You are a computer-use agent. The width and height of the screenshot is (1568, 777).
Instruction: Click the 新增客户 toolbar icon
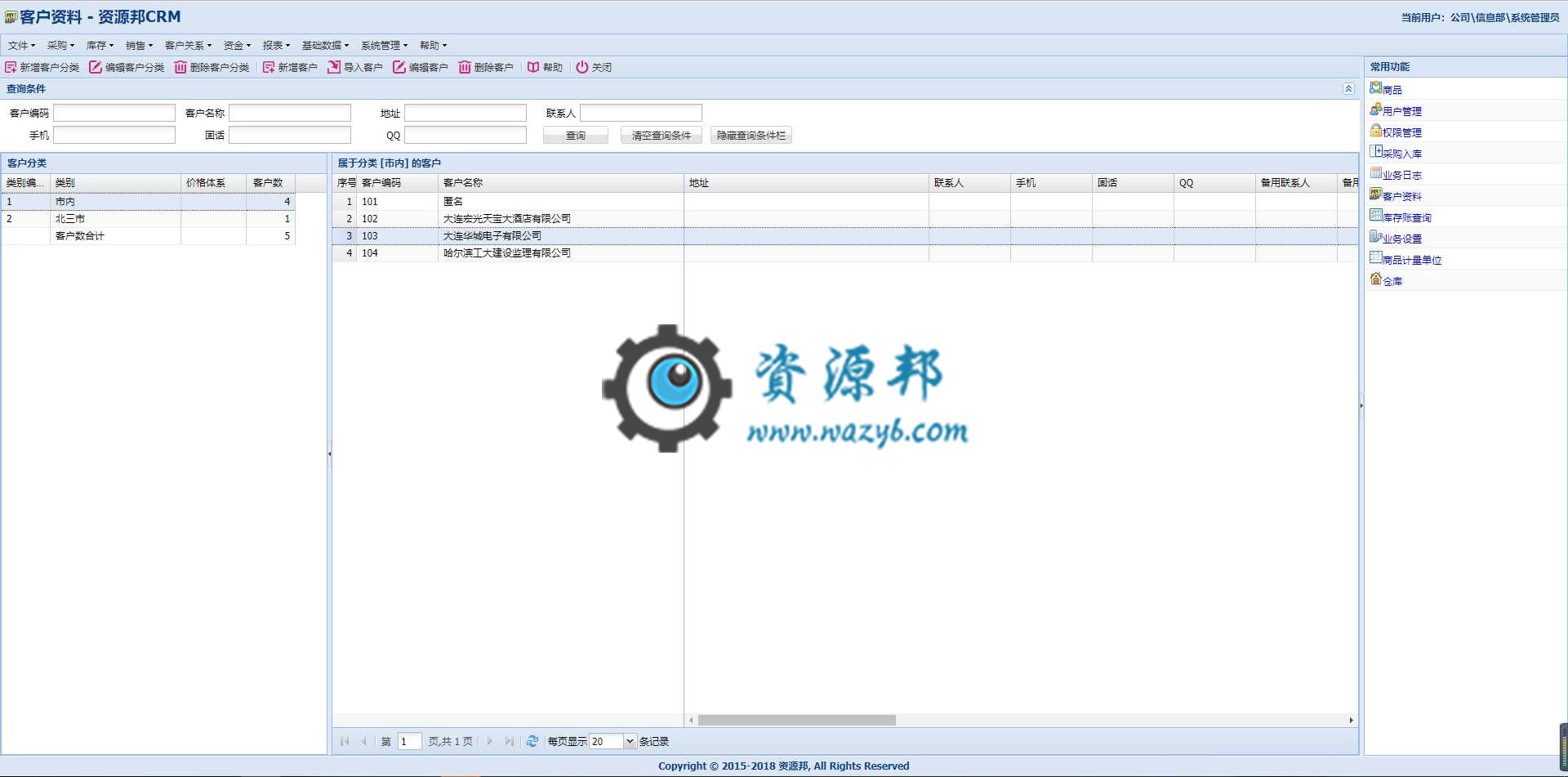269,67
